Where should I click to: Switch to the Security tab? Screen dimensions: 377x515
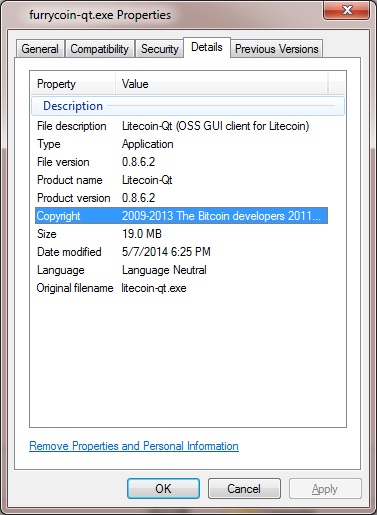160,49
